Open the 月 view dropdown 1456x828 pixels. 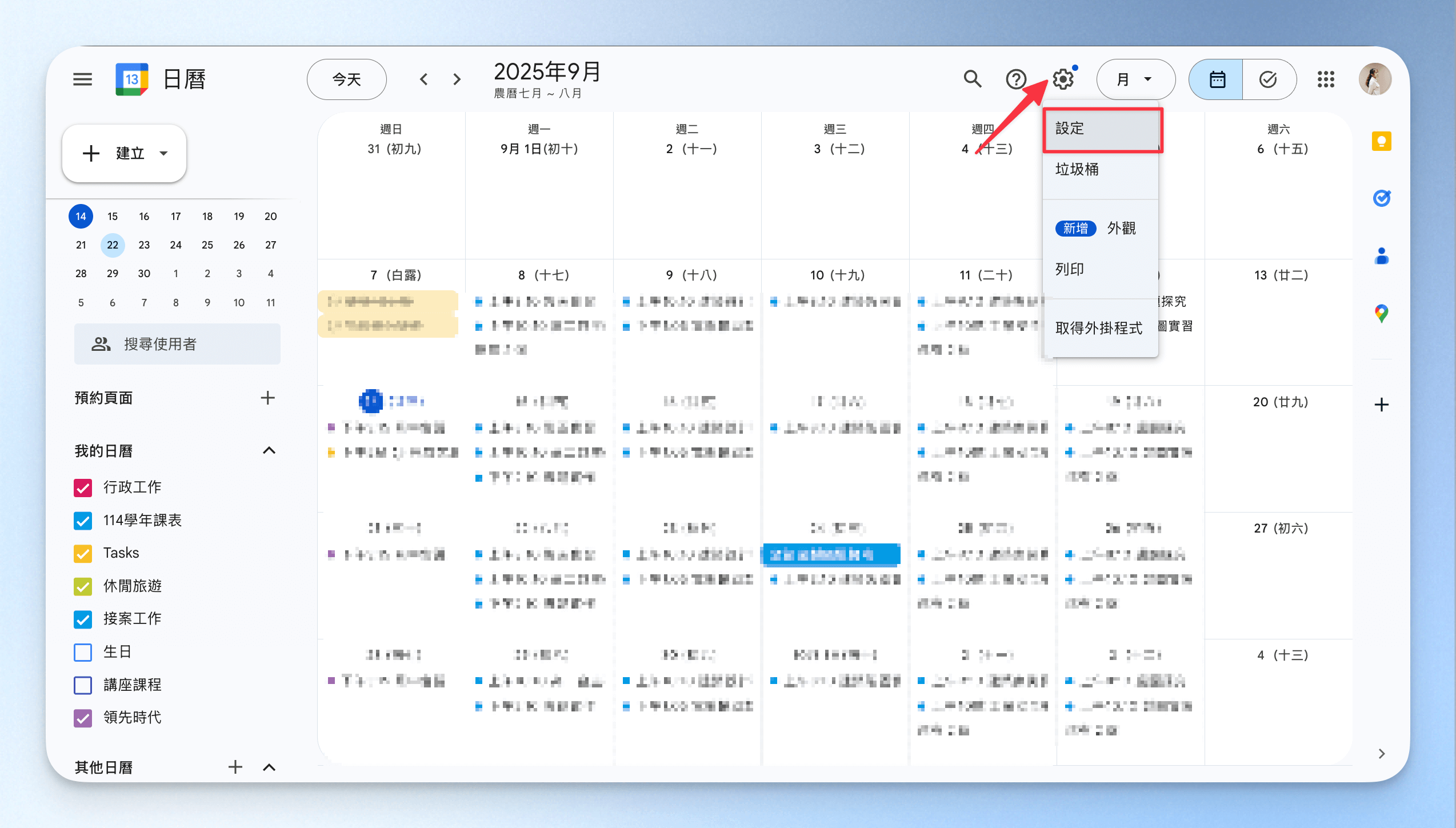1135,79
